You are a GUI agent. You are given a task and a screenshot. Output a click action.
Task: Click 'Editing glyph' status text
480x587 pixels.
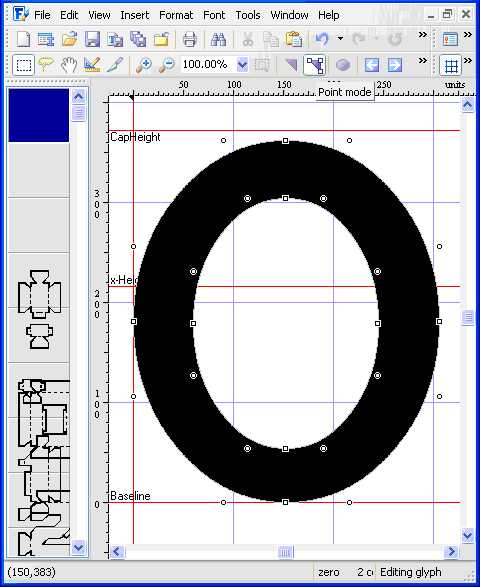tap(410, 572)
